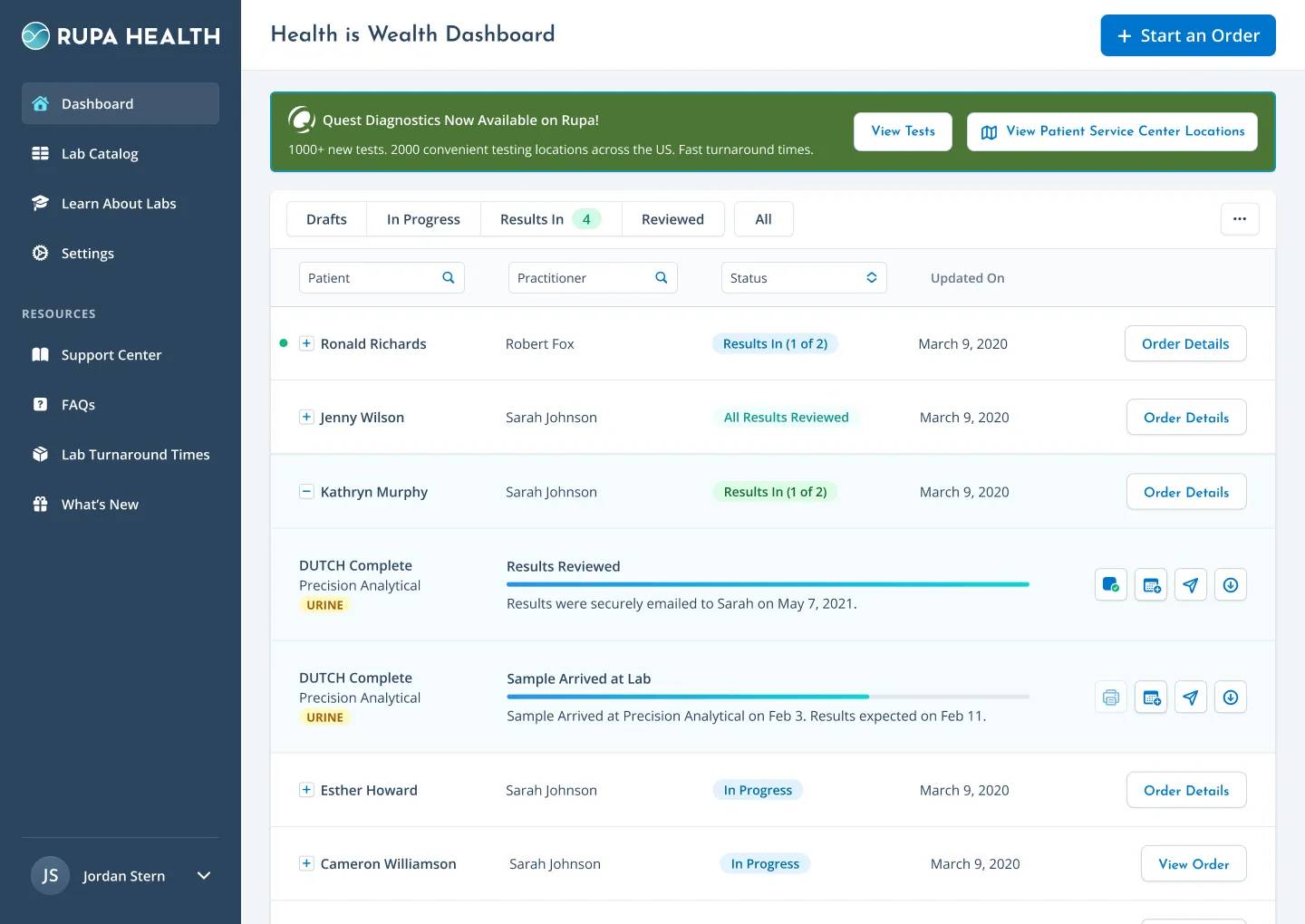Click download icon in Sample Arrived row
The height and width of the screenshot is (924, 1305).
coord(1231,697)
